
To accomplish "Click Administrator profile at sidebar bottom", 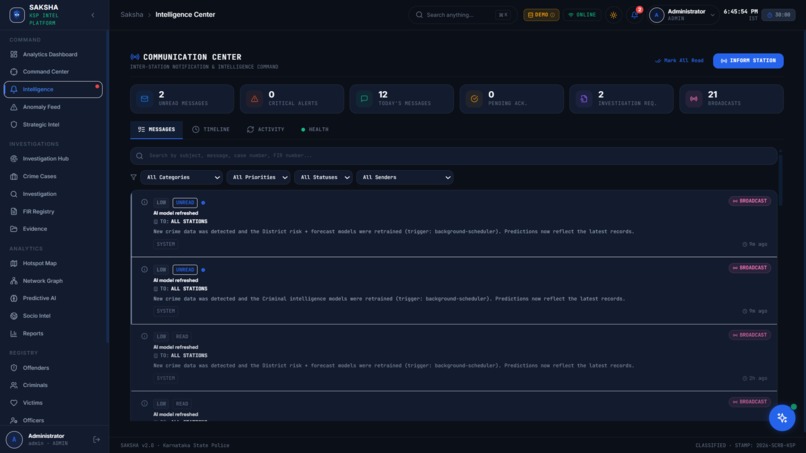I will tap(46, 440).
